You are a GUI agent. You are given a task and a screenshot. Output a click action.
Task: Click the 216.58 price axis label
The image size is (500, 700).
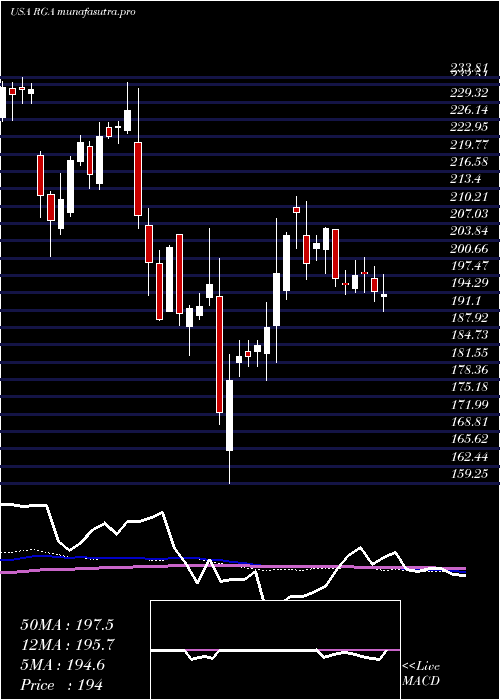pos(469,162)
